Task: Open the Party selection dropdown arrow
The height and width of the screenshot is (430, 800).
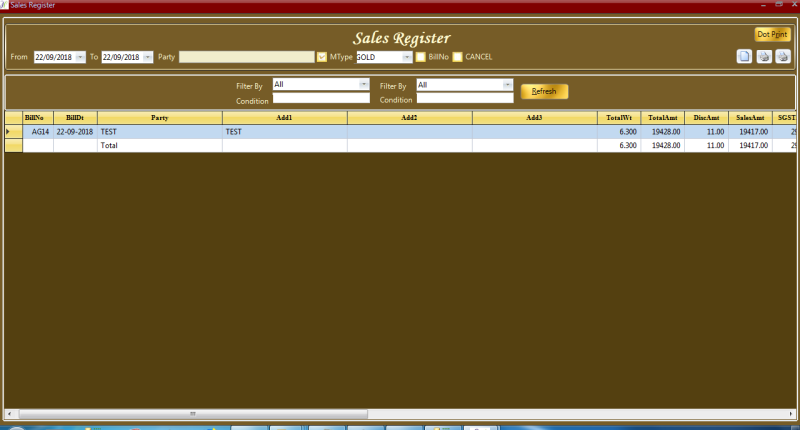Action: coord(321,57)
